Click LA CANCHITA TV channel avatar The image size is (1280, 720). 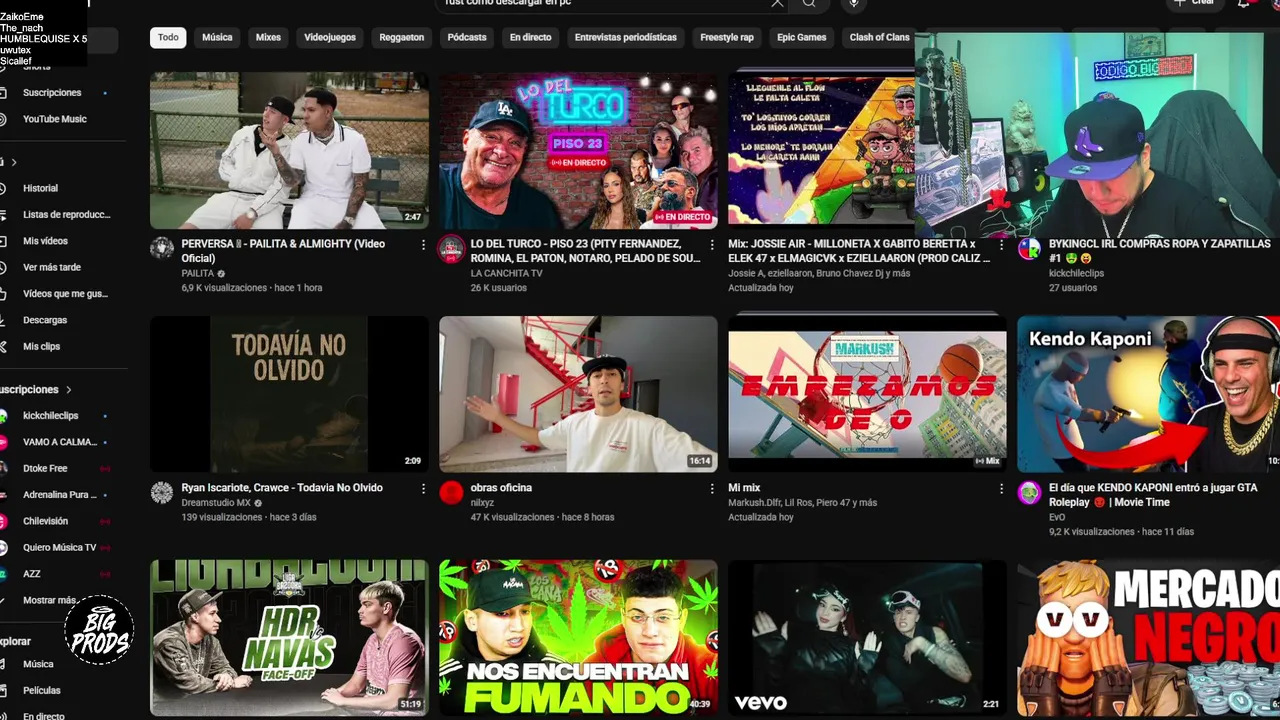(451, 249)
